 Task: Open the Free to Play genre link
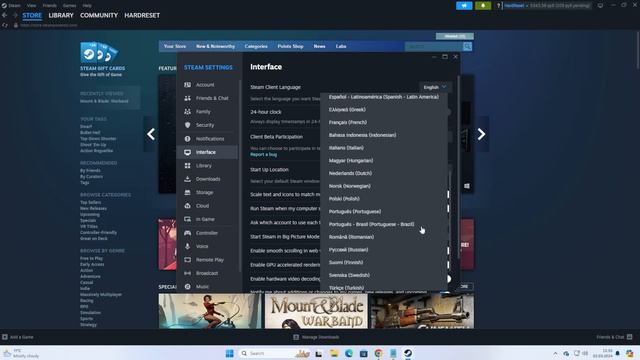(91, 258)
